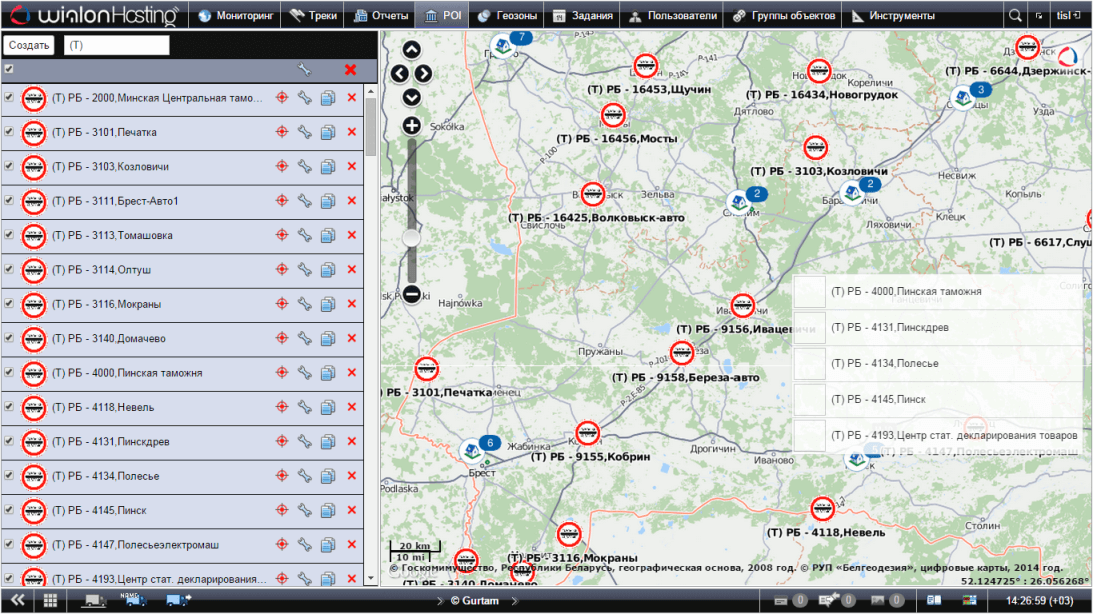The image size is (1093, 614).
Task: Uncheck the Мокраны POI checkbox
Action: pos(9,303)
